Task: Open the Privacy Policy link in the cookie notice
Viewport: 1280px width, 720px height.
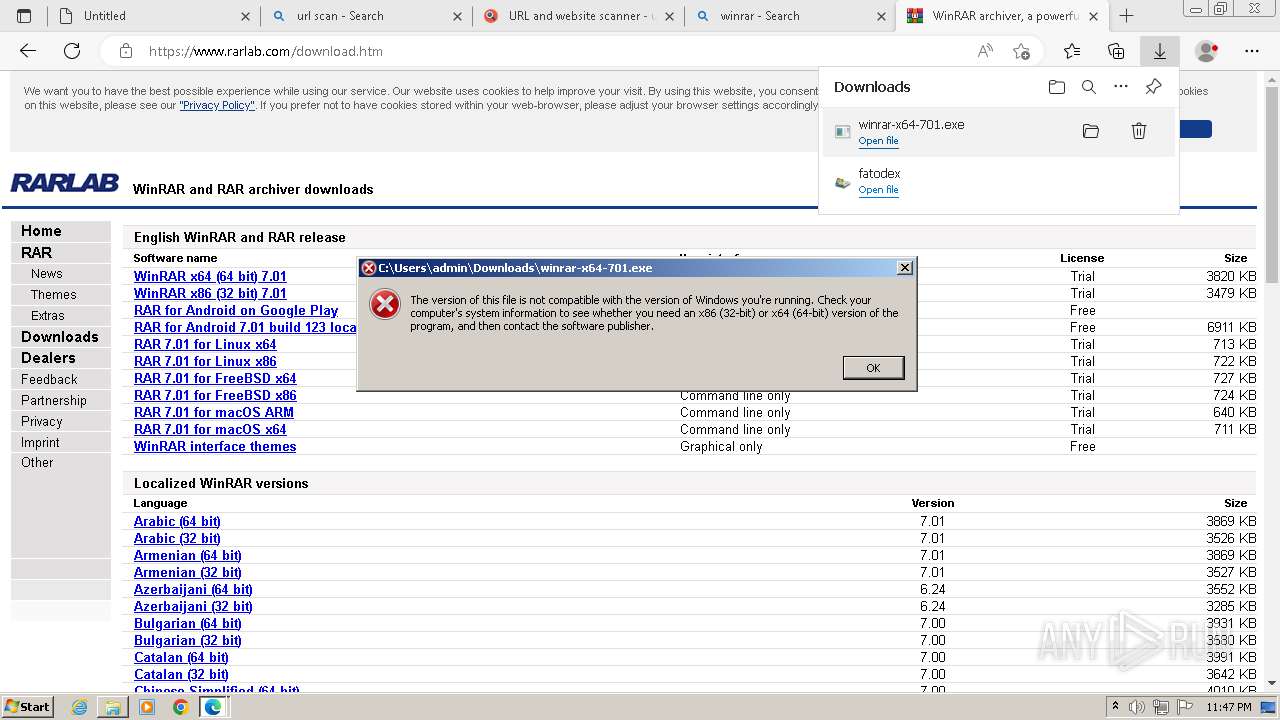Action: click(x=217, y=105)
